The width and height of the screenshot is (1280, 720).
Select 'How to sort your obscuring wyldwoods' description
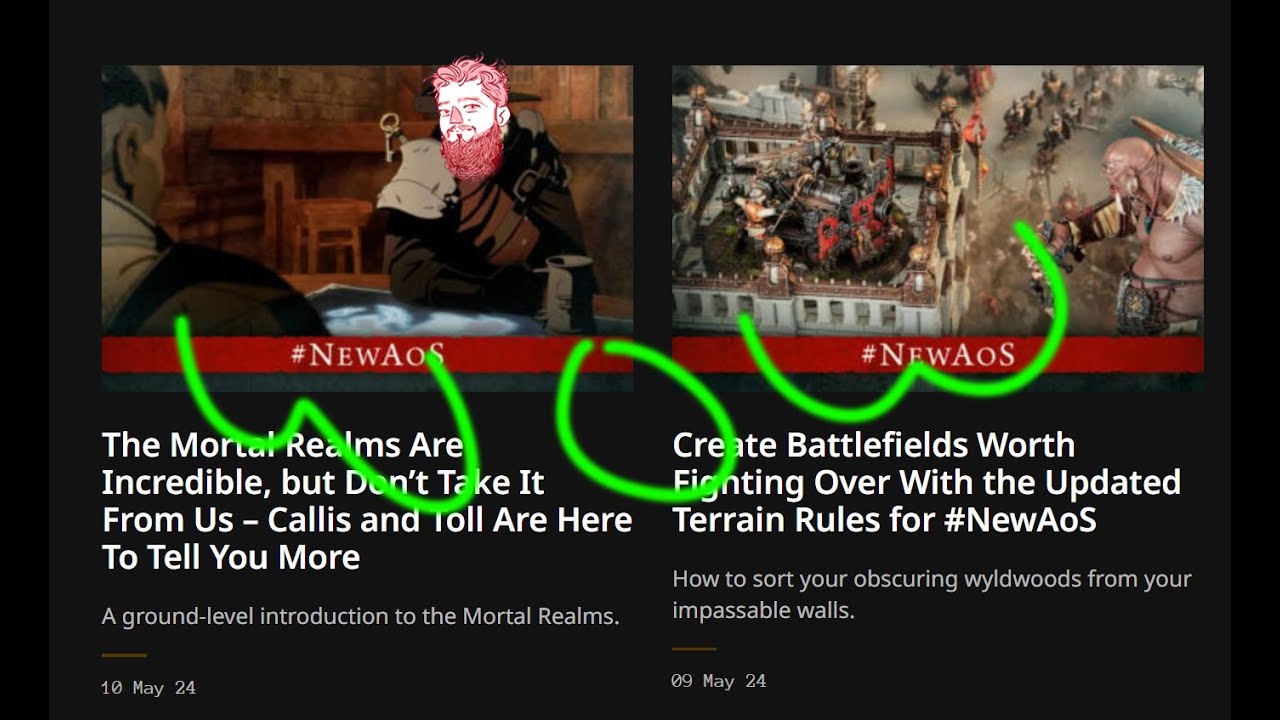tap(931, 594)
